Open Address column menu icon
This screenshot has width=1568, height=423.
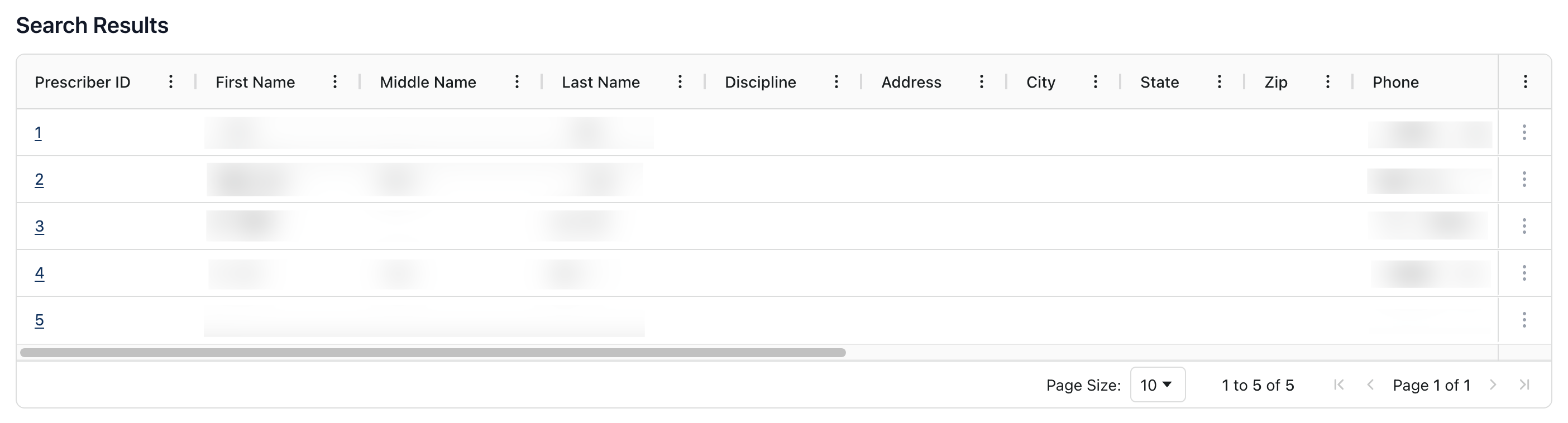(x=981, y=81)
